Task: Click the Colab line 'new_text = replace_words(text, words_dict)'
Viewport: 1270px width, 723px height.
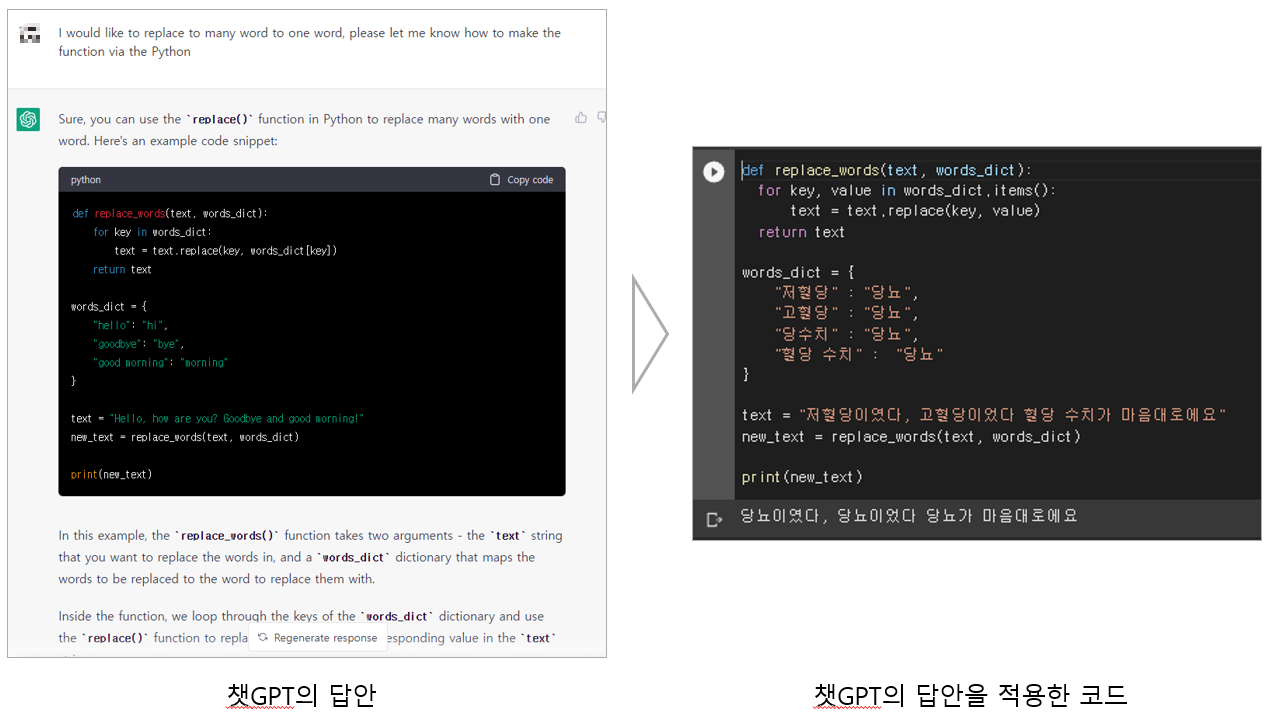Action: click(x=911, y=436)
